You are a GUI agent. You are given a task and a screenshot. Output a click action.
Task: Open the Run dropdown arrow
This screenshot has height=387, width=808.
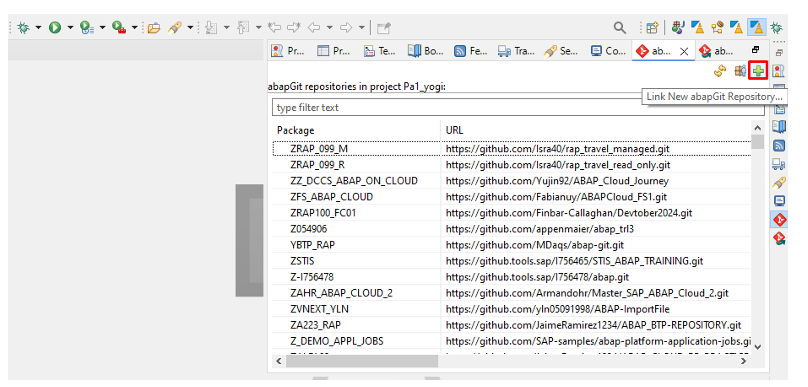[70, 28]
